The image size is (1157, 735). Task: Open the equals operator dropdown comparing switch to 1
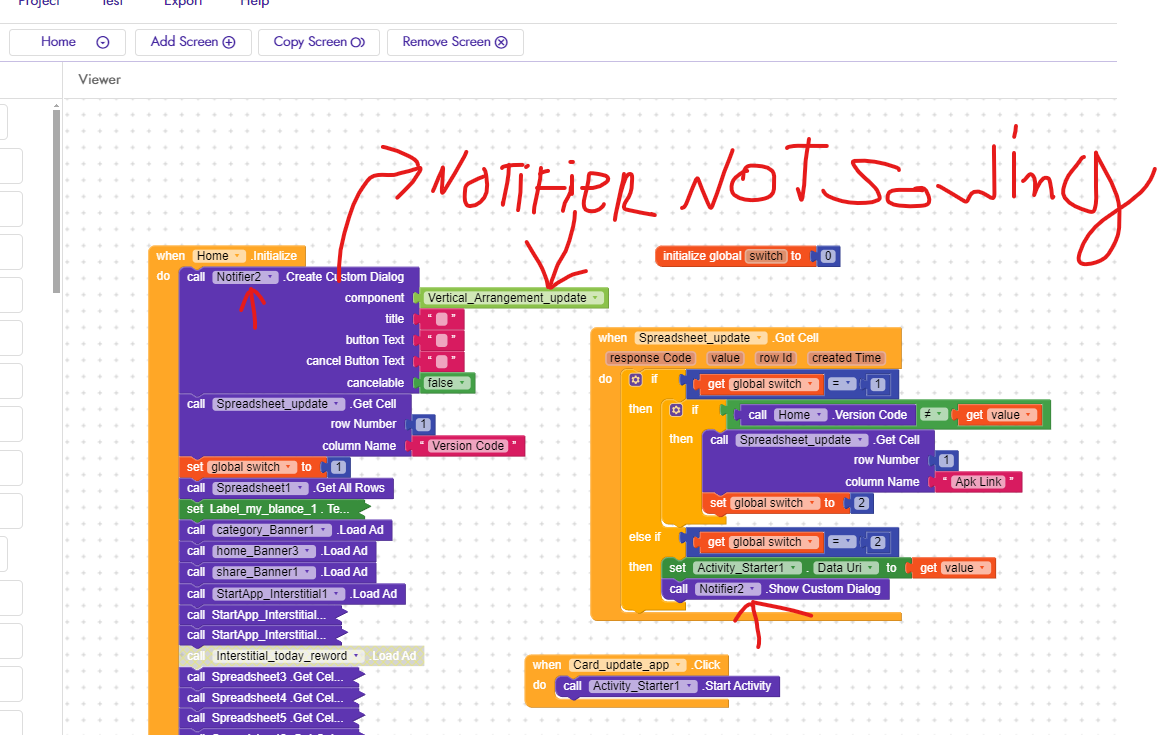pyautogui.click(x=842, y=384)
